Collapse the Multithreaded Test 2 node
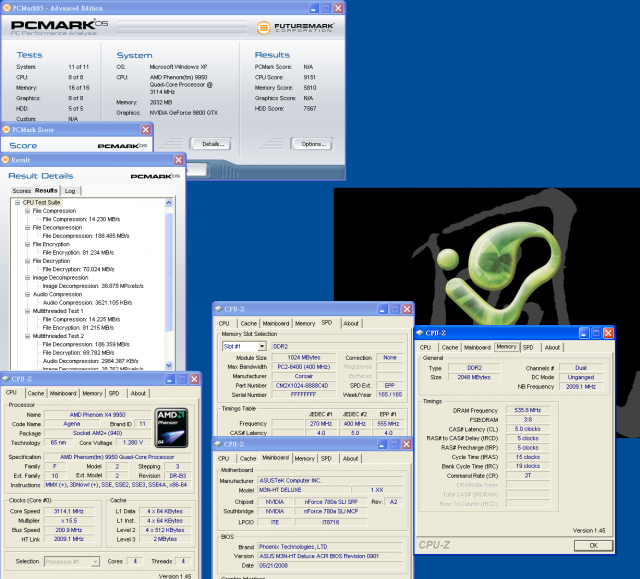The image size is (640, 579). pyautogui.click(x=27, y=336)
